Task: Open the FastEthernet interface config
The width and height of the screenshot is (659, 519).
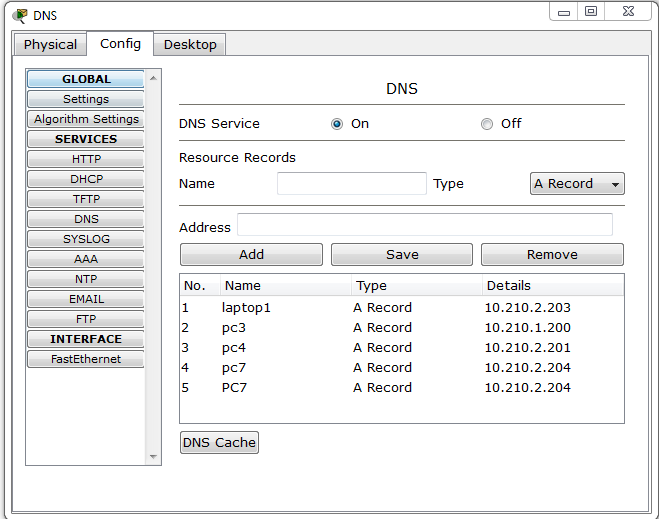Action: pyautogui.click(x=86, y=359)
